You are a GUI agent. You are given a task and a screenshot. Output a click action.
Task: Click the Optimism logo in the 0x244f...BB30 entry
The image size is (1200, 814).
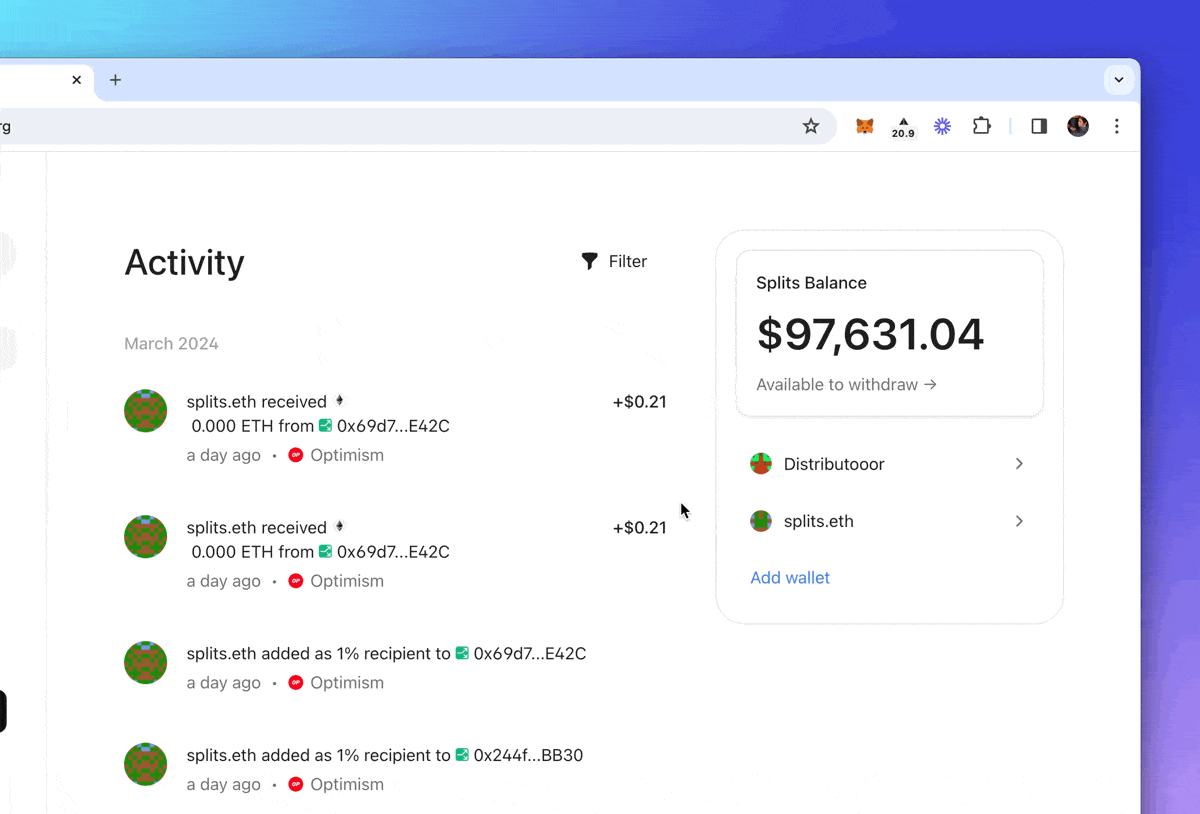(296, 784)
